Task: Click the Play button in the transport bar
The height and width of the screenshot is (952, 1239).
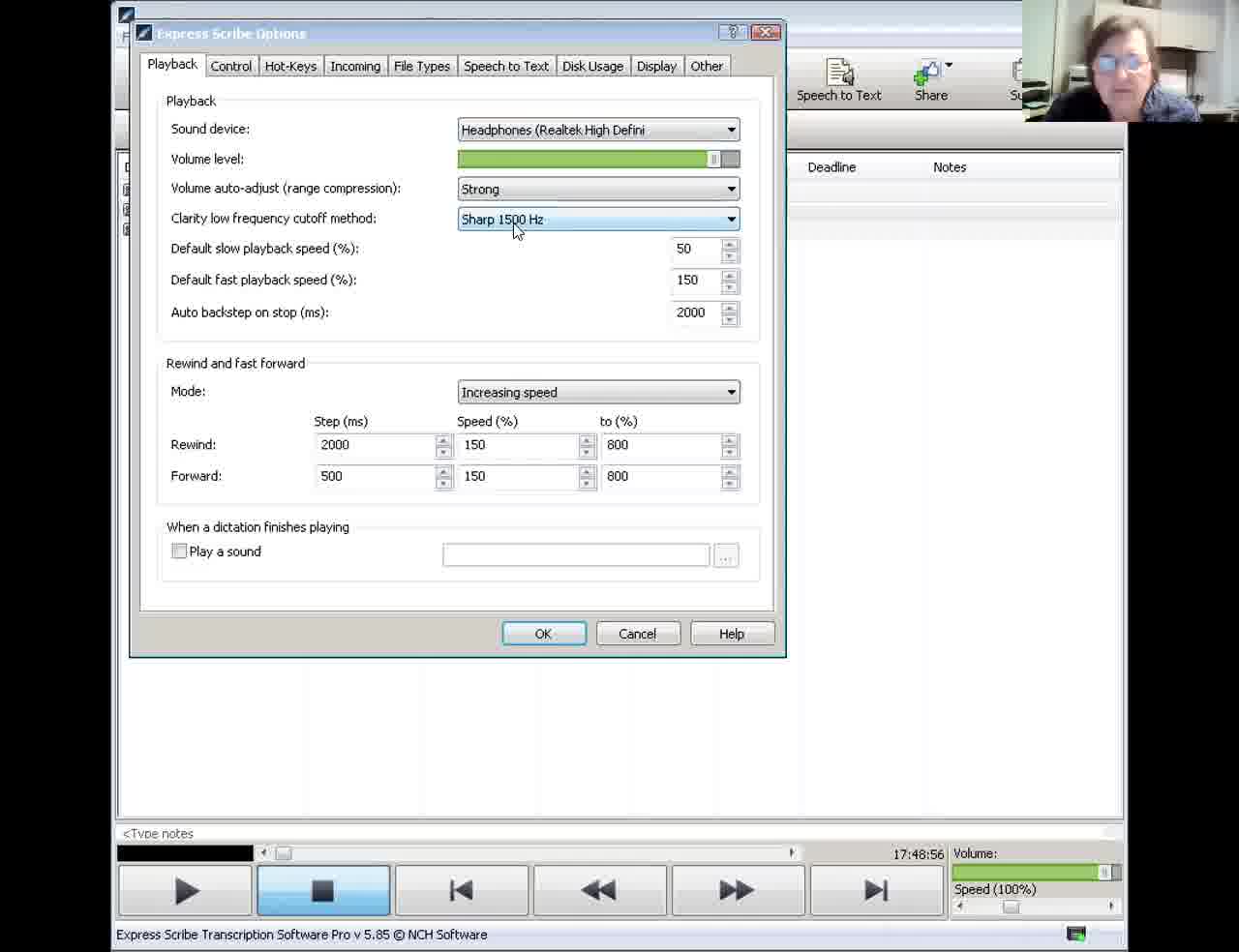Action: tap(185, 890)
